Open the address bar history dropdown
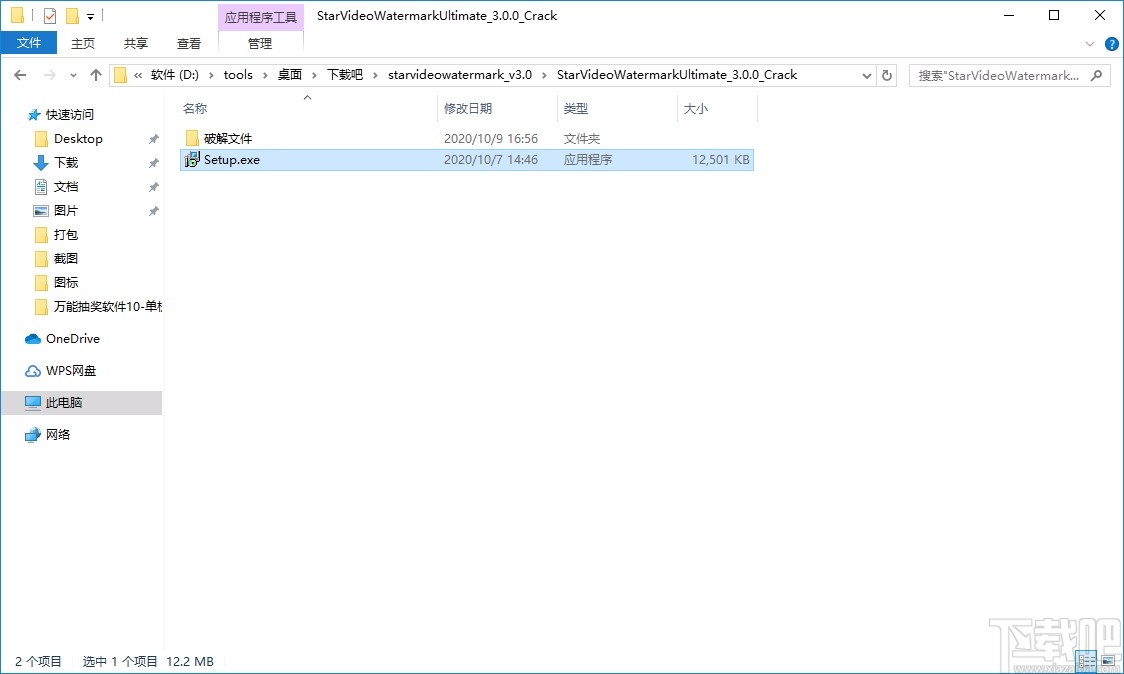 point(866,74)
